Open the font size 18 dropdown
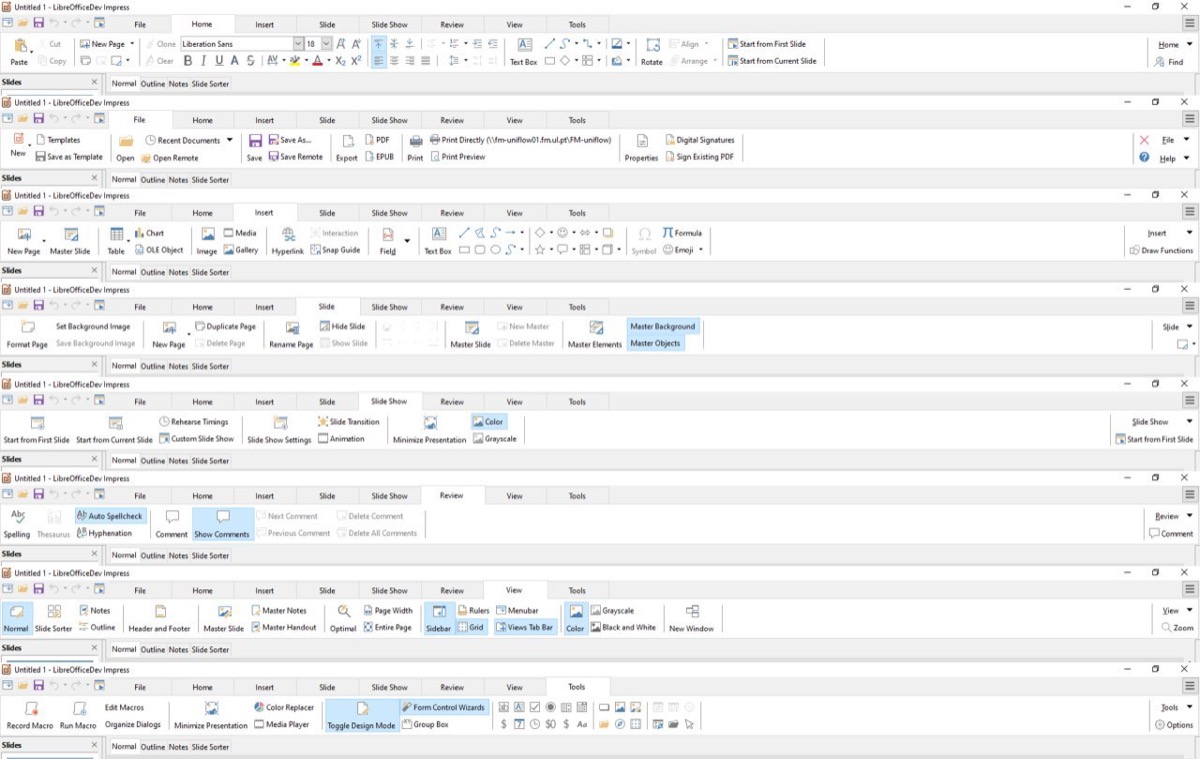Image resolution: width=1200 pixels, height=759 pixels. pos(326,44)
